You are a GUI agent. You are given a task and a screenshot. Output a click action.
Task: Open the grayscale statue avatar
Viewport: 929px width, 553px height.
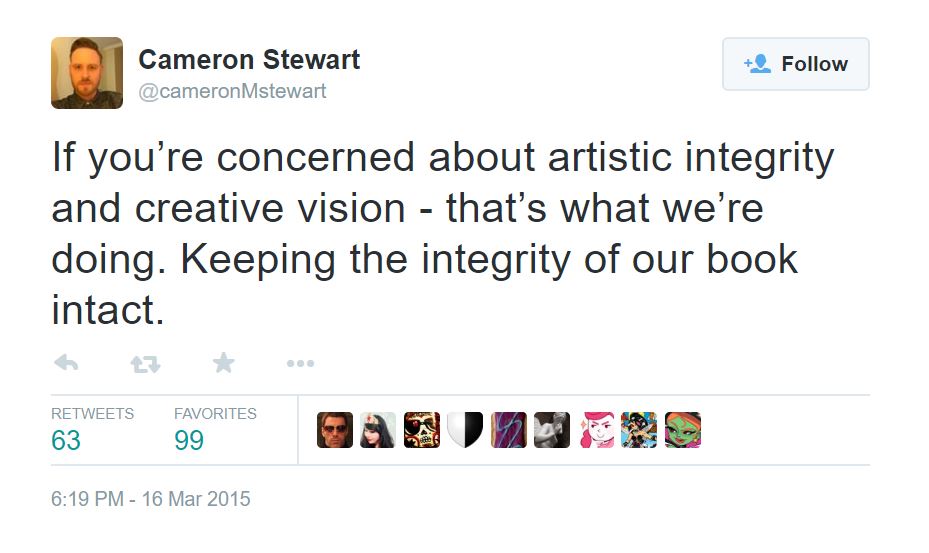(552, 430)
